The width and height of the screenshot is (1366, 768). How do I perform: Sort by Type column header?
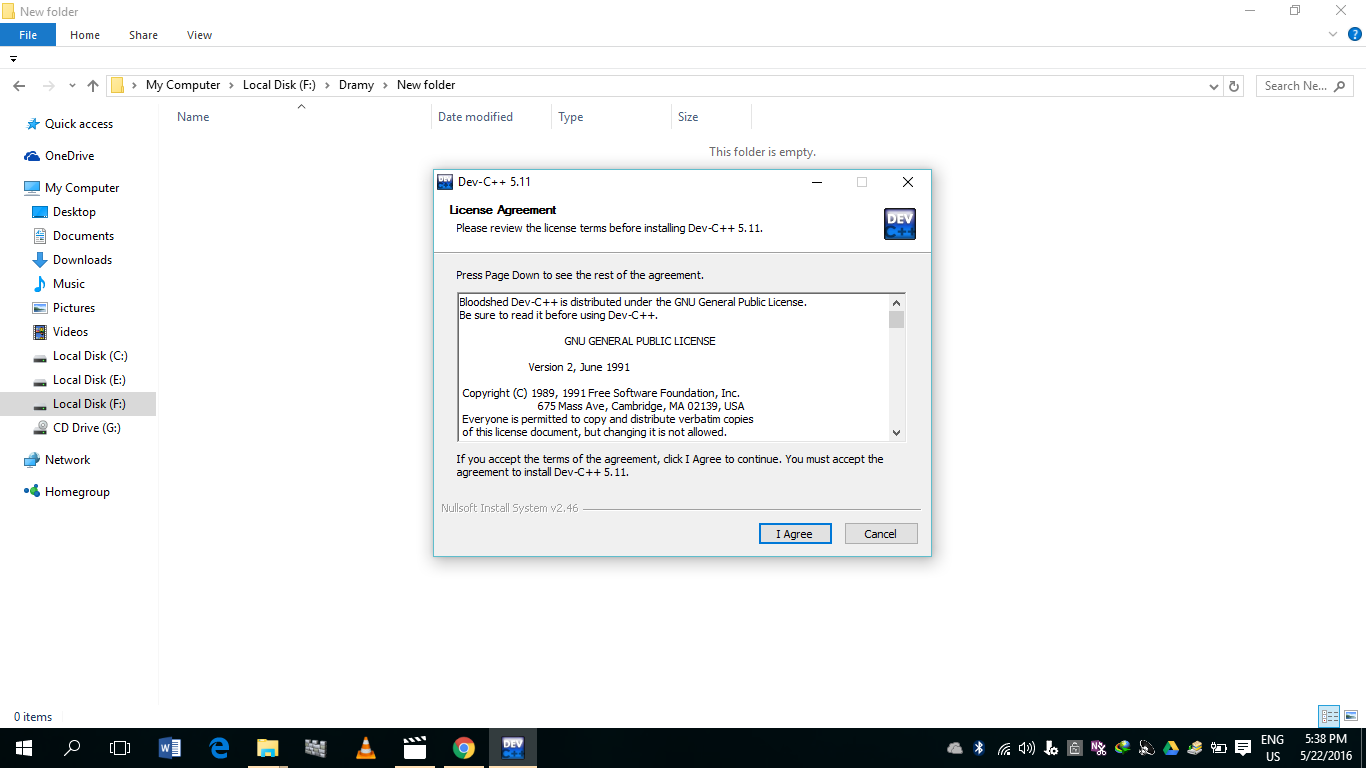coord(571,117)
